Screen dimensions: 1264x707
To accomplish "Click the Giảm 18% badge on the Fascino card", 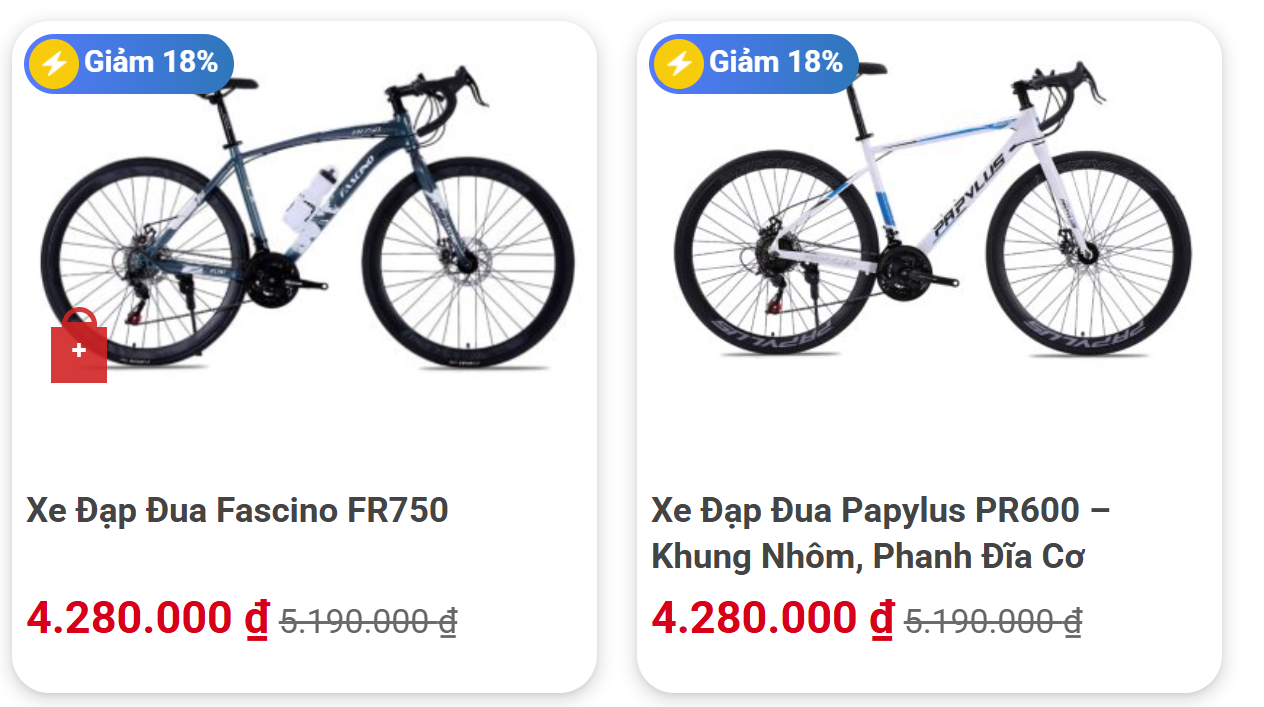I will (x=150, y=63).
